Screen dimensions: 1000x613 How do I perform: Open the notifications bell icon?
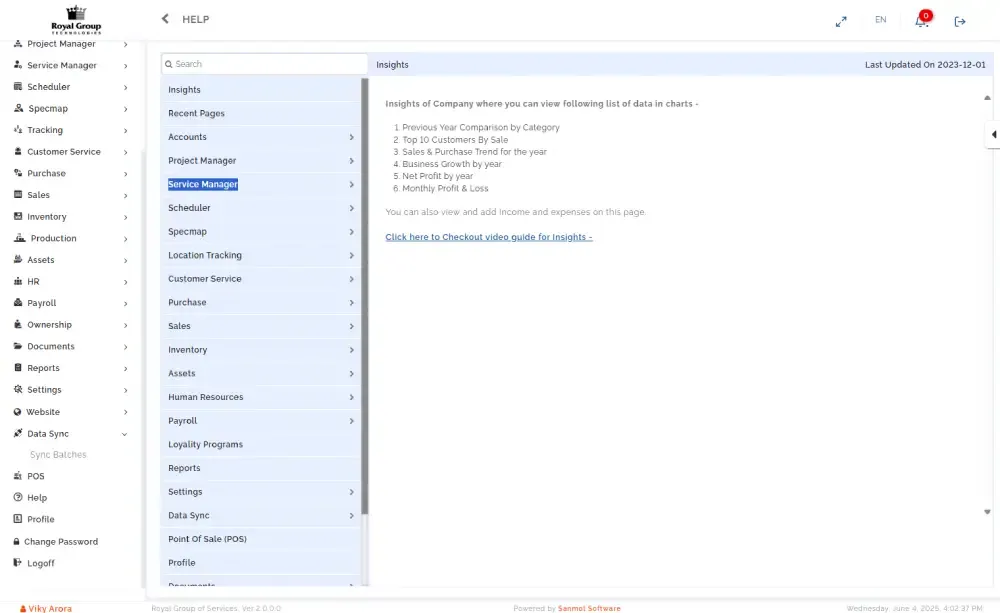921,21
